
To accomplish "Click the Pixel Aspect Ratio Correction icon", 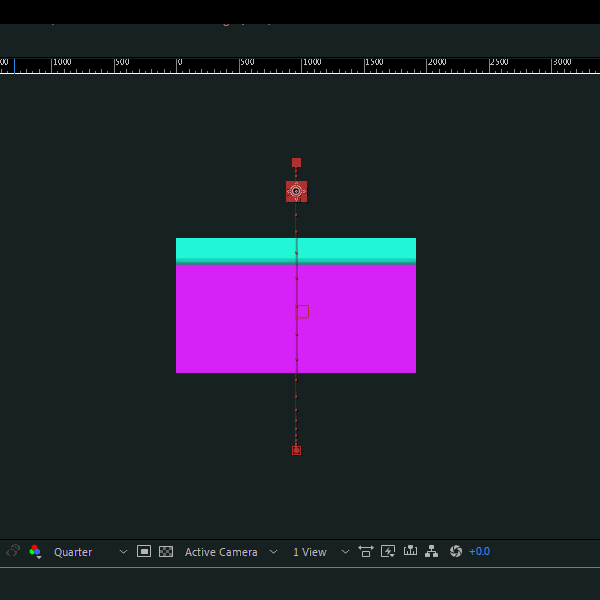I will [366, 551].
